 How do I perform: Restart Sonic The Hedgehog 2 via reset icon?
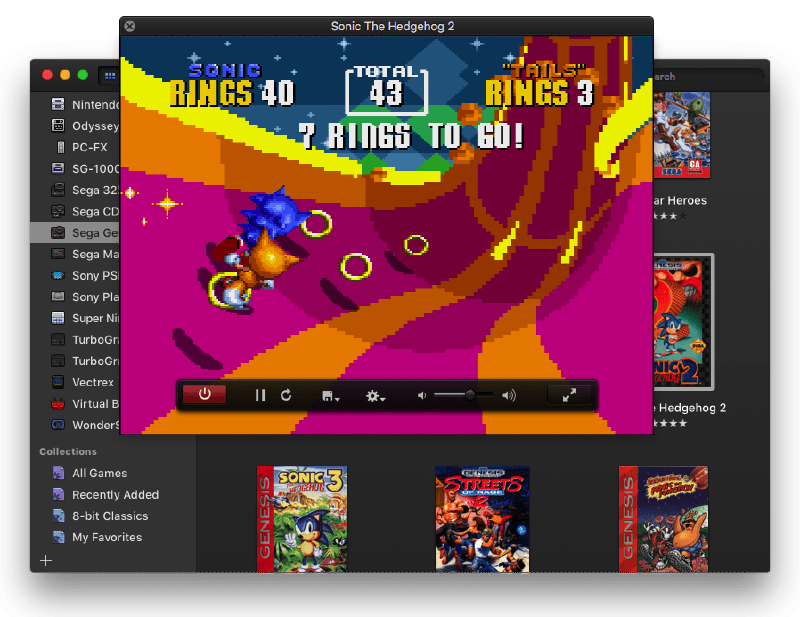coord(286,394)
